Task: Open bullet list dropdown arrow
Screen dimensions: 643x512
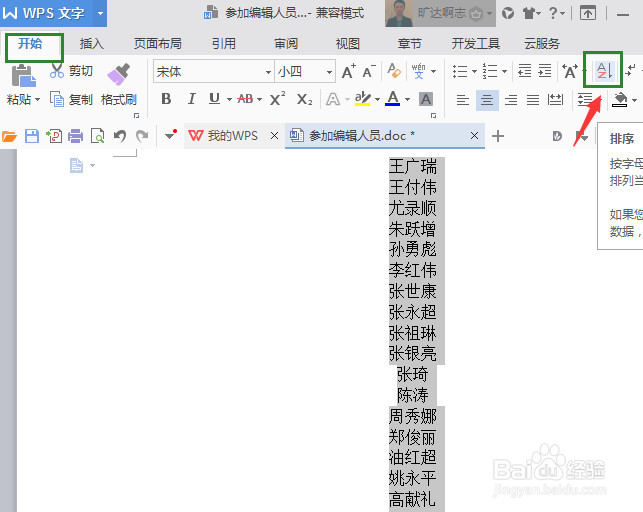Action: click(474, 71)
